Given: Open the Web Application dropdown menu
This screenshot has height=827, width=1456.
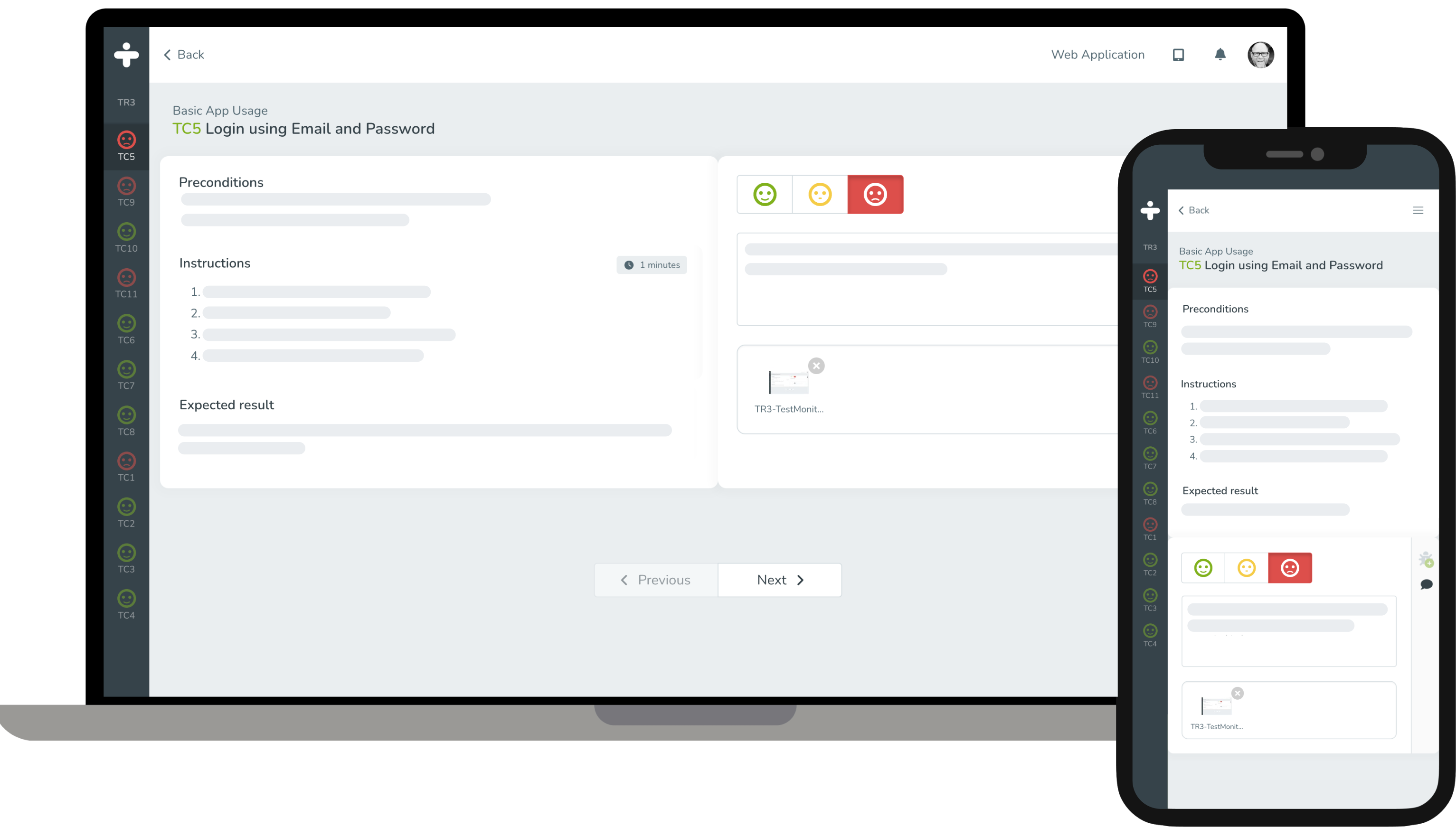Looking at the screenshot, I should click(1098, 55).
